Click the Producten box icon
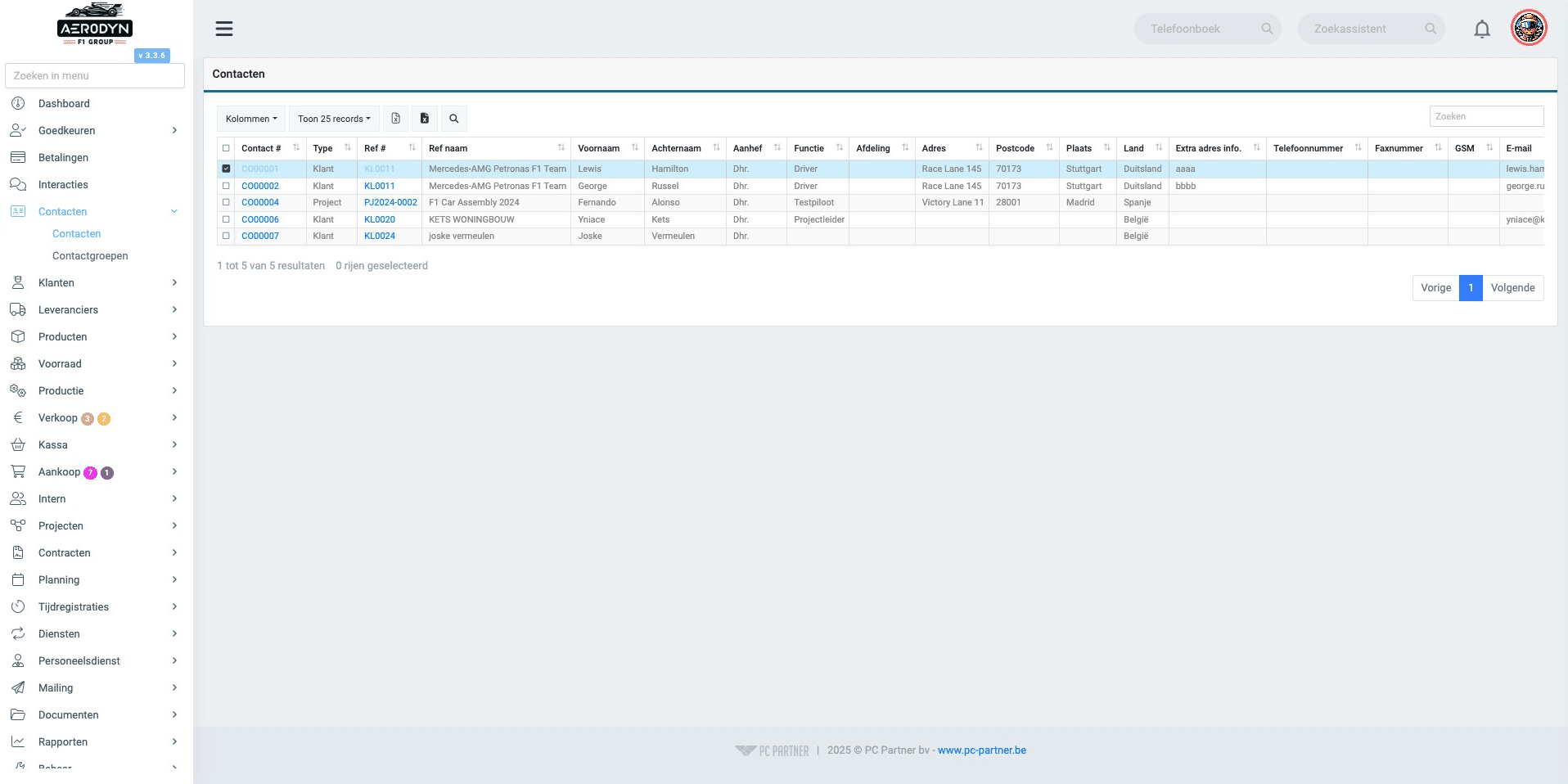 click(x=18, y=336)
